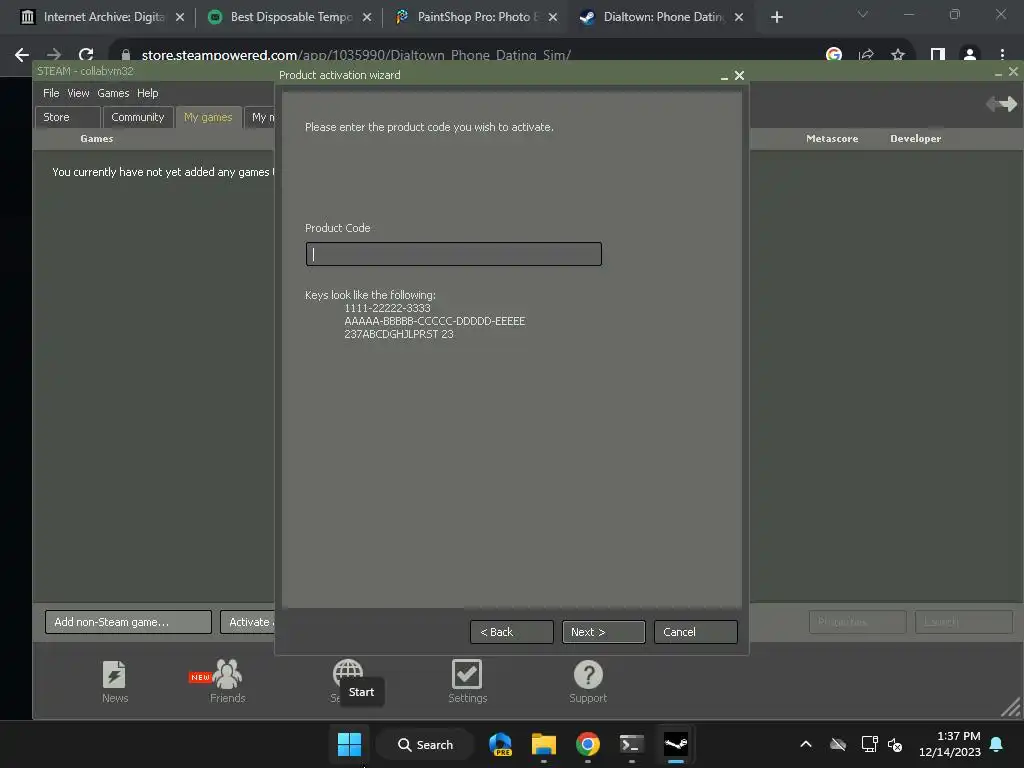Close the Steam main window
Screen dimensions: 1024x768
tap(1014, 71)
